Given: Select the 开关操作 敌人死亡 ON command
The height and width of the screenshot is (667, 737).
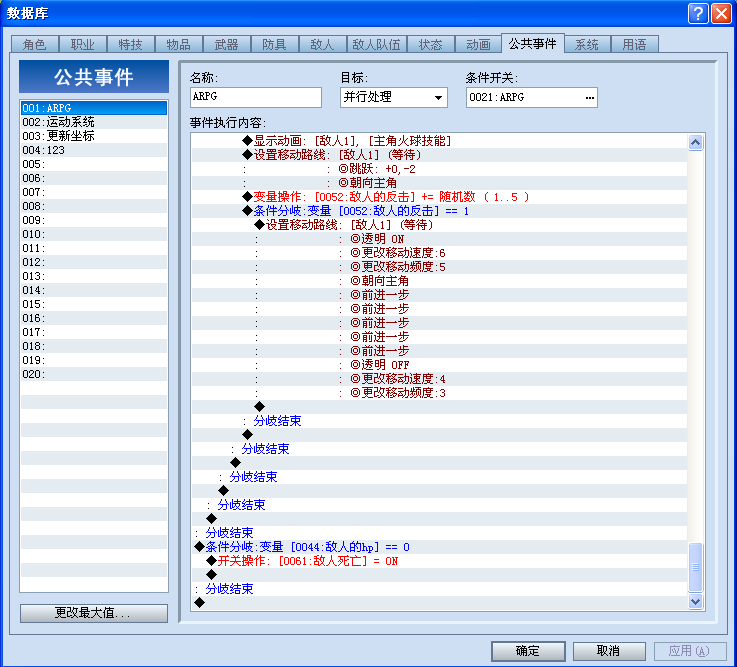Looking at the screenshot, I should point(439,561).
